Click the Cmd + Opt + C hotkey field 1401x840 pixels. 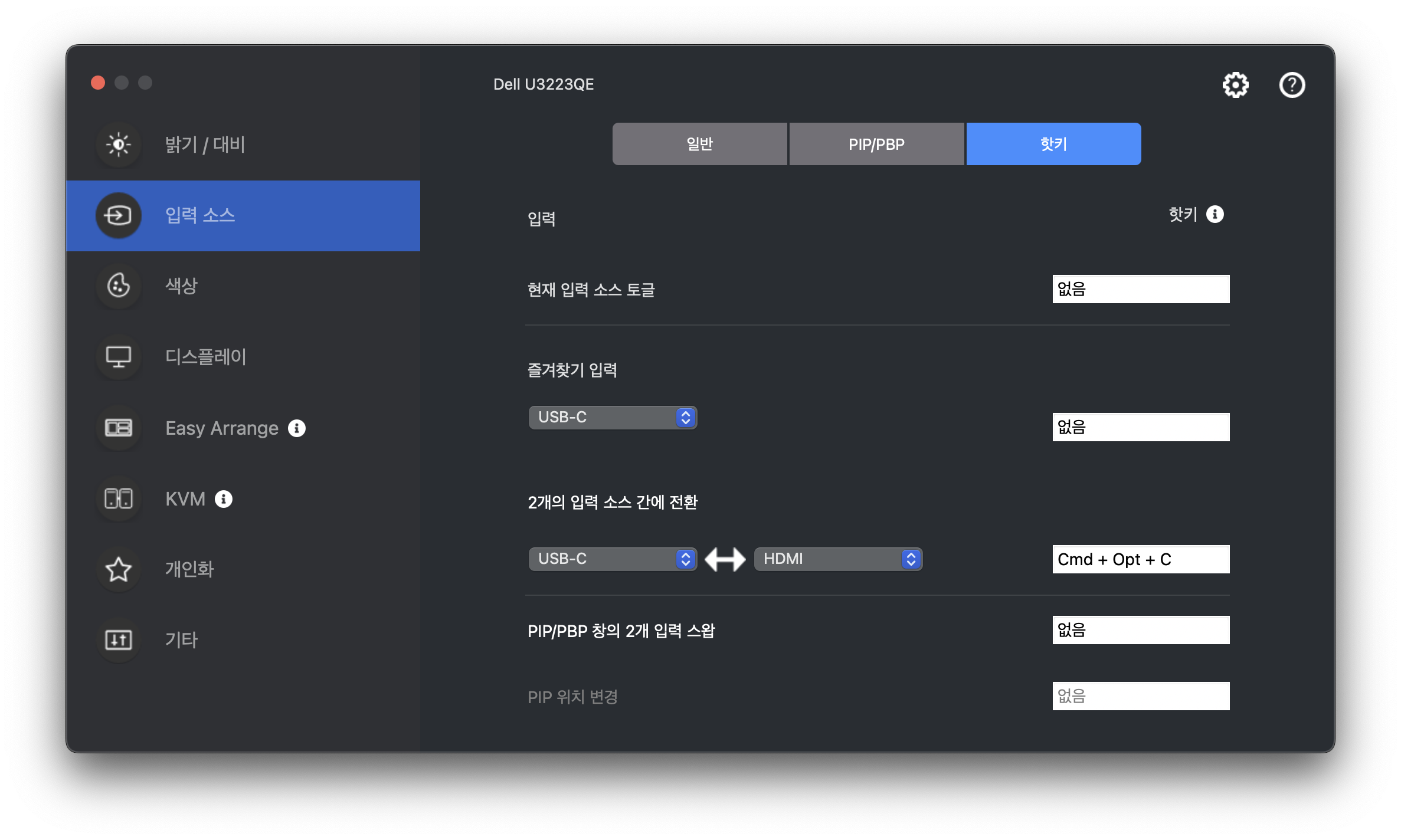[x=1141, y=559]
